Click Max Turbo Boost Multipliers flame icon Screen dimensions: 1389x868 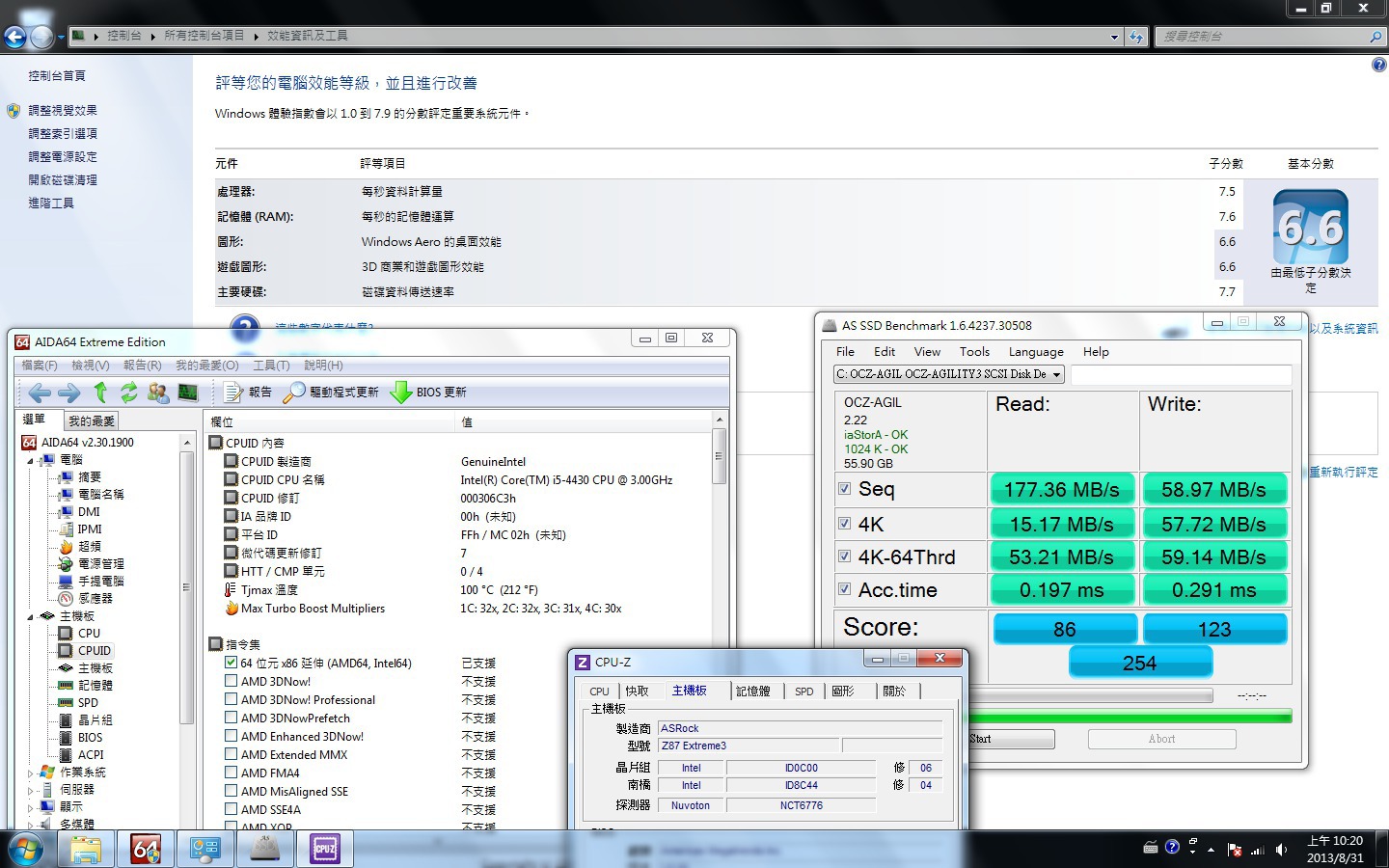pos(231,609)
